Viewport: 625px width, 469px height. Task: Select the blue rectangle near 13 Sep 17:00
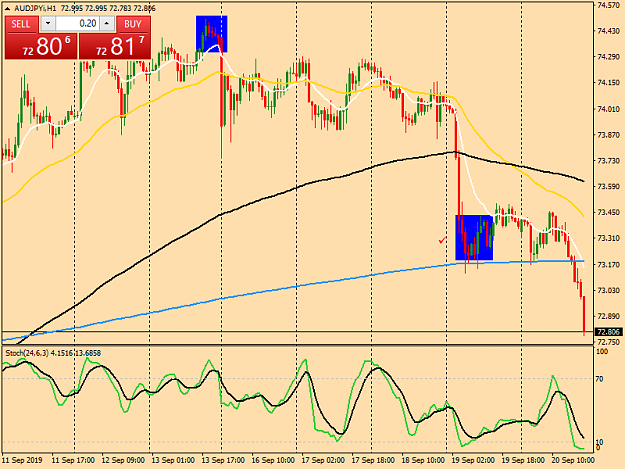pyautogui.click(x=212, y=34)
